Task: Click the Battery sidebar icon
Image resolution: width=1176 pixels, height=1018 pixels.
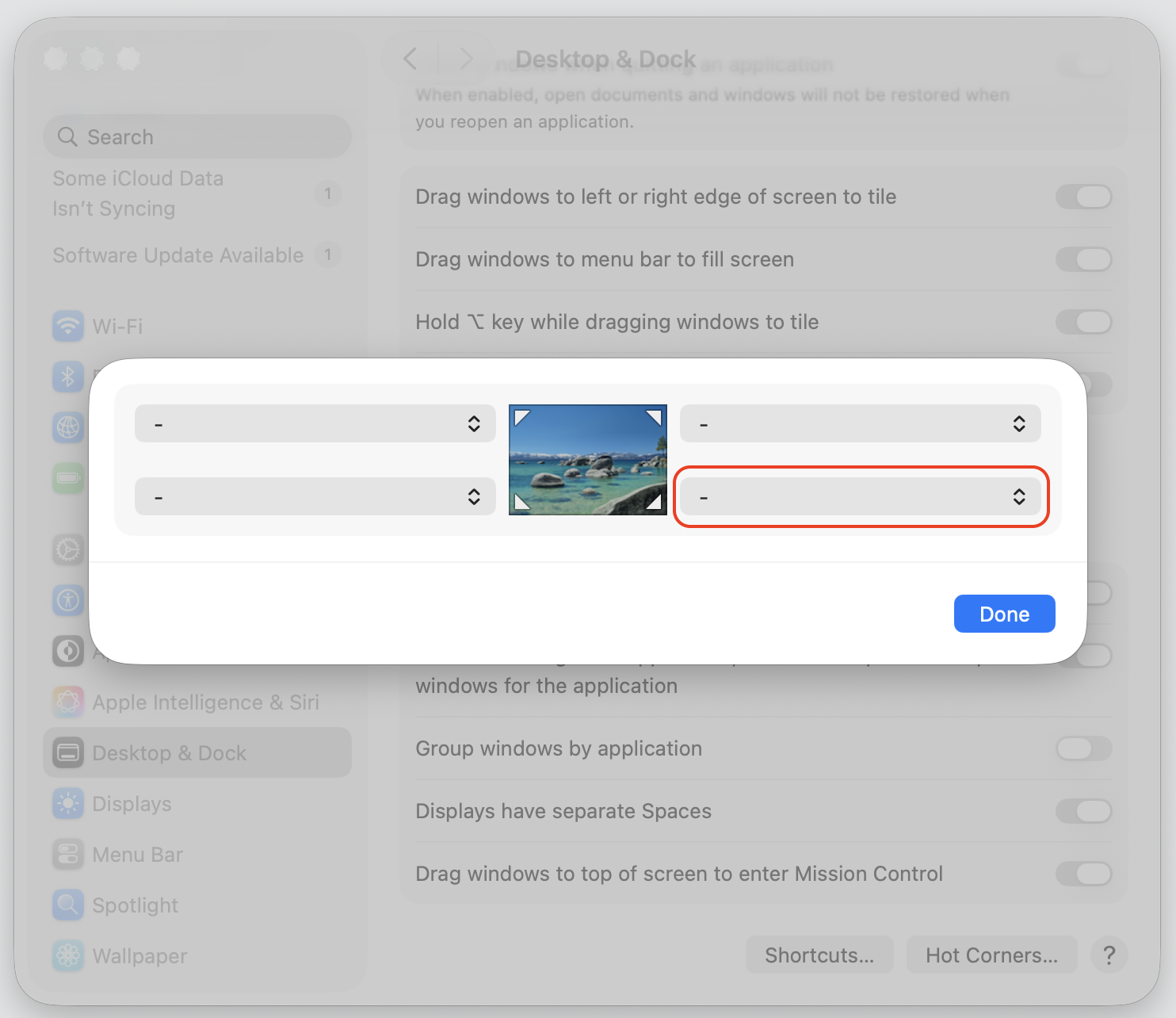Action: tap(68, 478)
